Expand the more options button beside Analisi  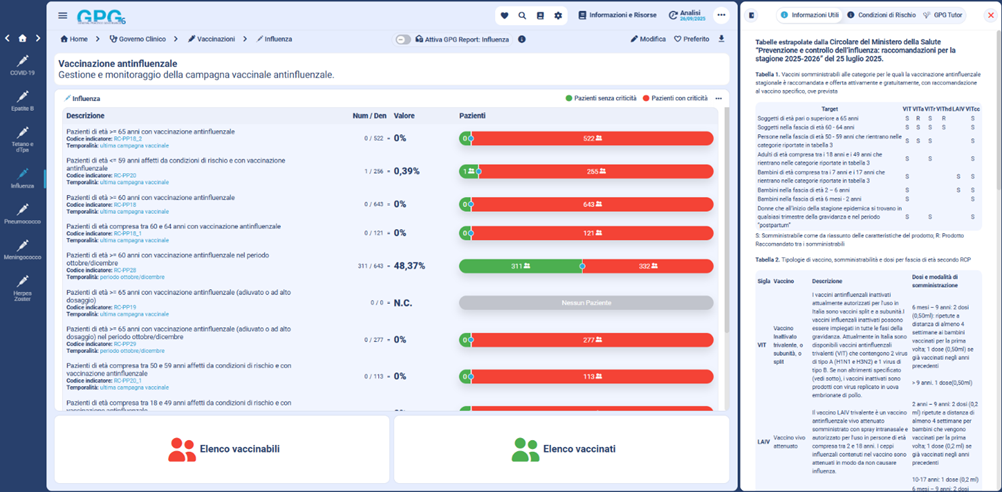pos(721,16)
